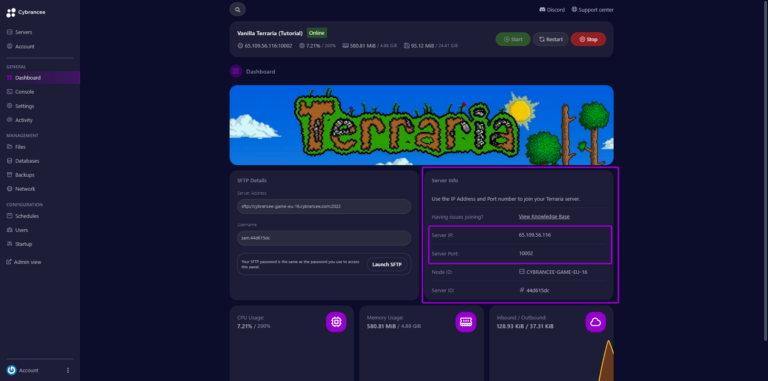The width and height of the screenshot is (768, 381).
Task: Open Databases under Management
Action: tap(23, 161)
